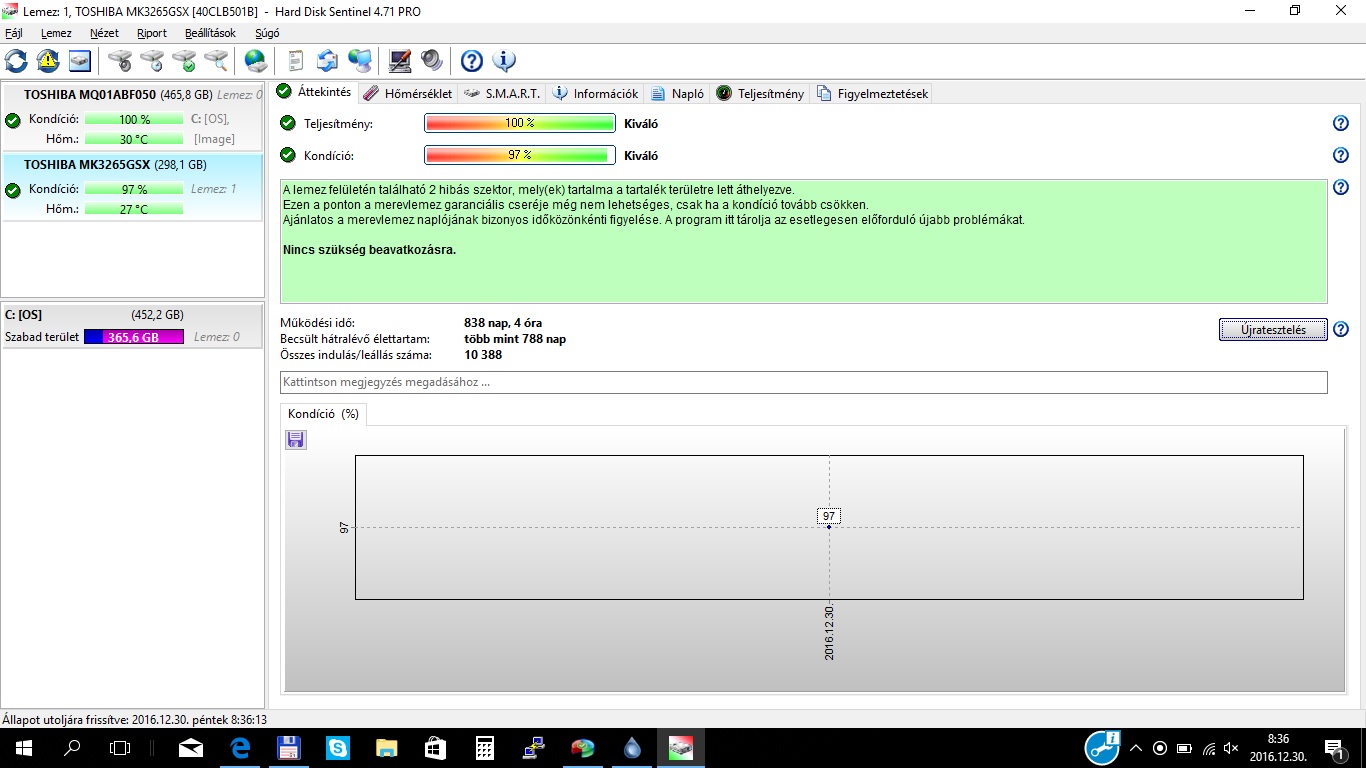Select TOSHIBA MQ01ABF050 disk in list
This screenshot has height=768, width=1366.
click(133, 117)
